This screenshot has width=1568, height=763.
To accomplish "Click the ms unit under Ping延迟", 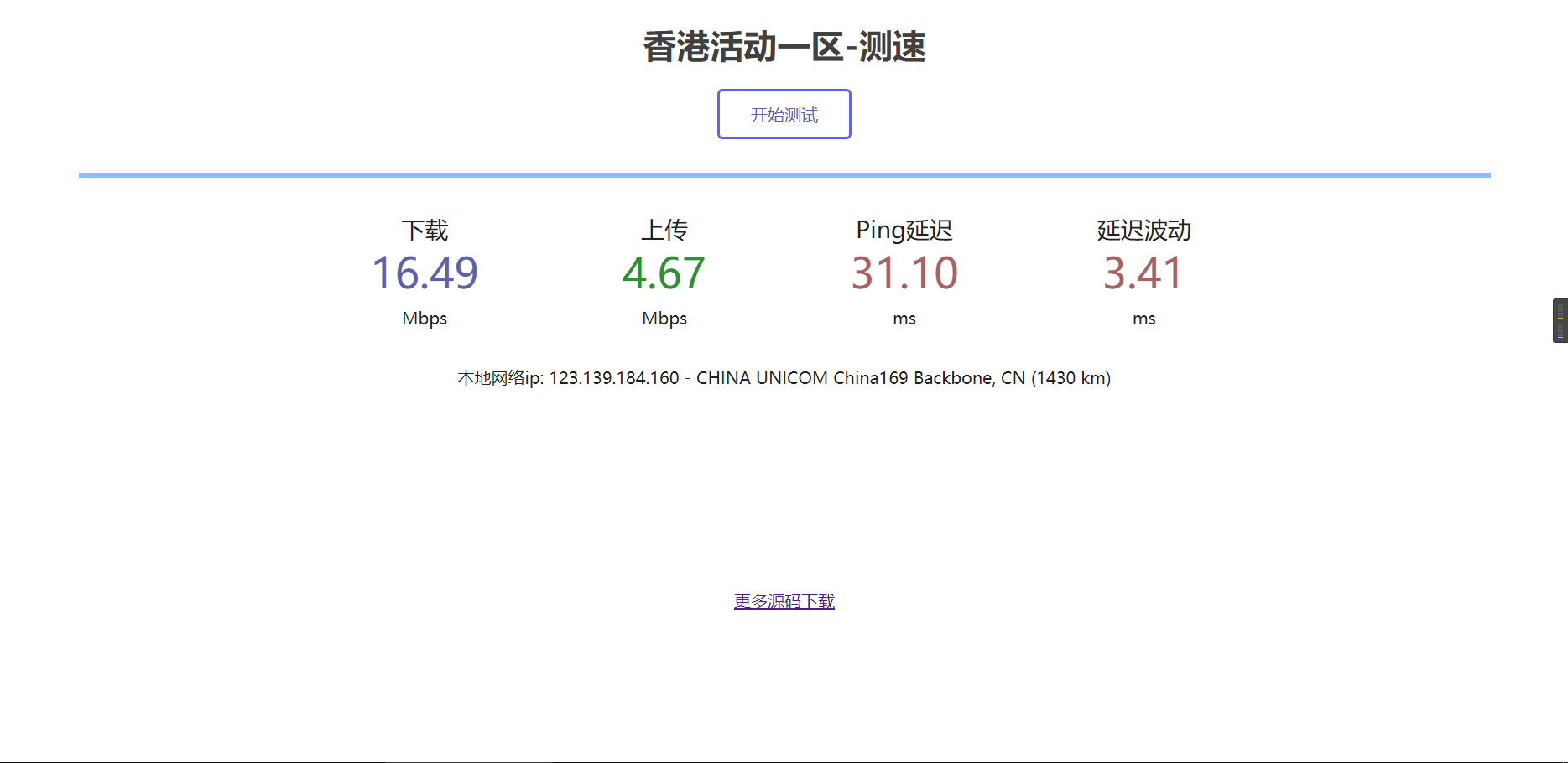I will pos(904,319).
